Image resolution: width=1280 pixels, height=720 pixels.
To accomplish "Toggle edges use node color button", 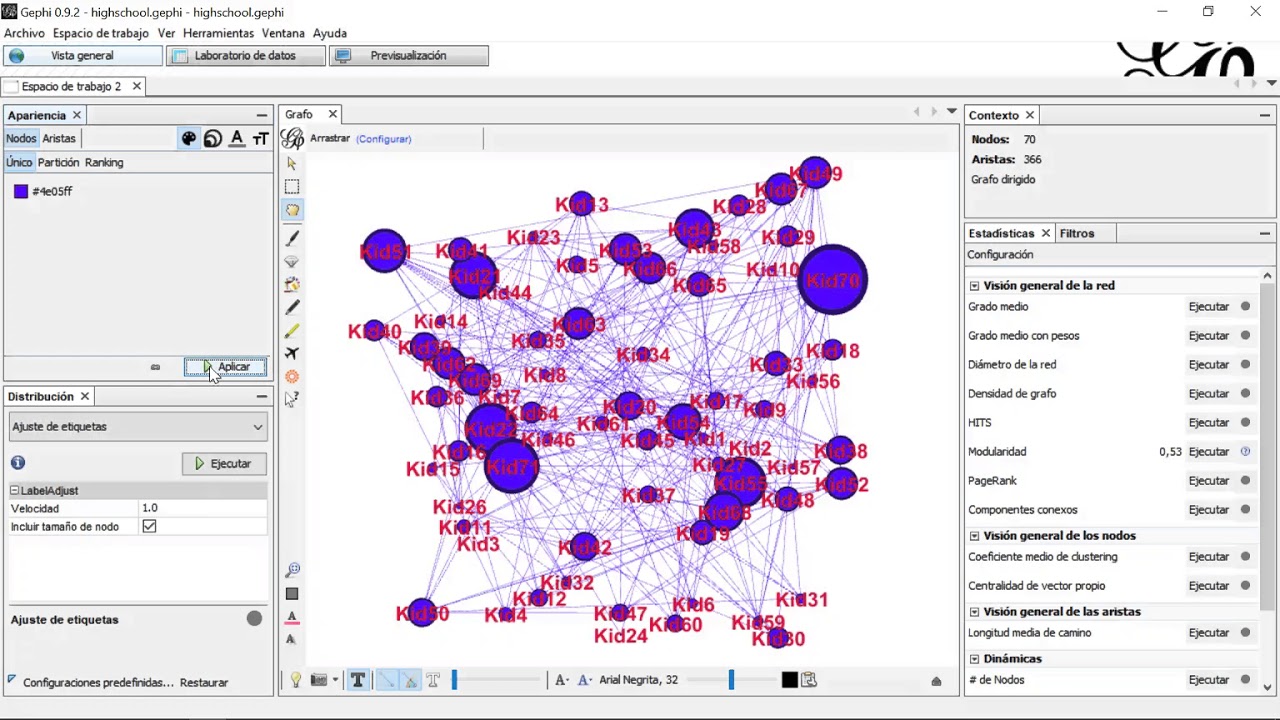I will pyautogui.click(x=410, y=680).
